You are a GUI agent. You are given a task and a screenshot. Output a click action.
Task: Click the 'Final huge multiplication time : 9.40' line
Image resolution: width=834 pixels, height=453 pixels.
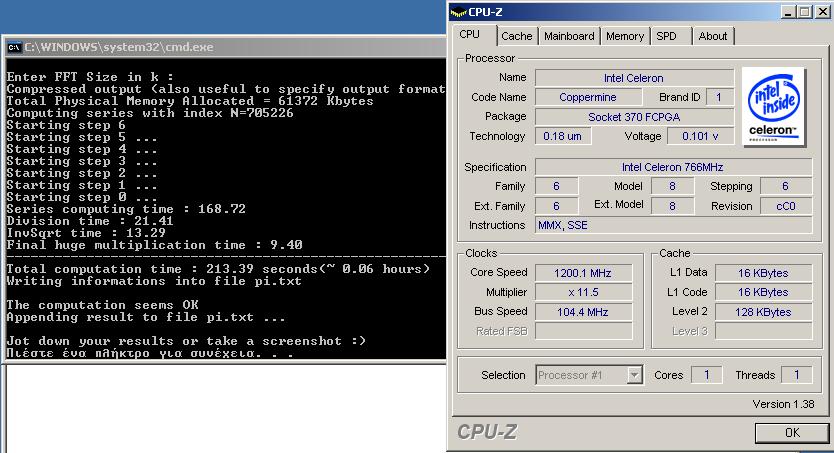154,245
